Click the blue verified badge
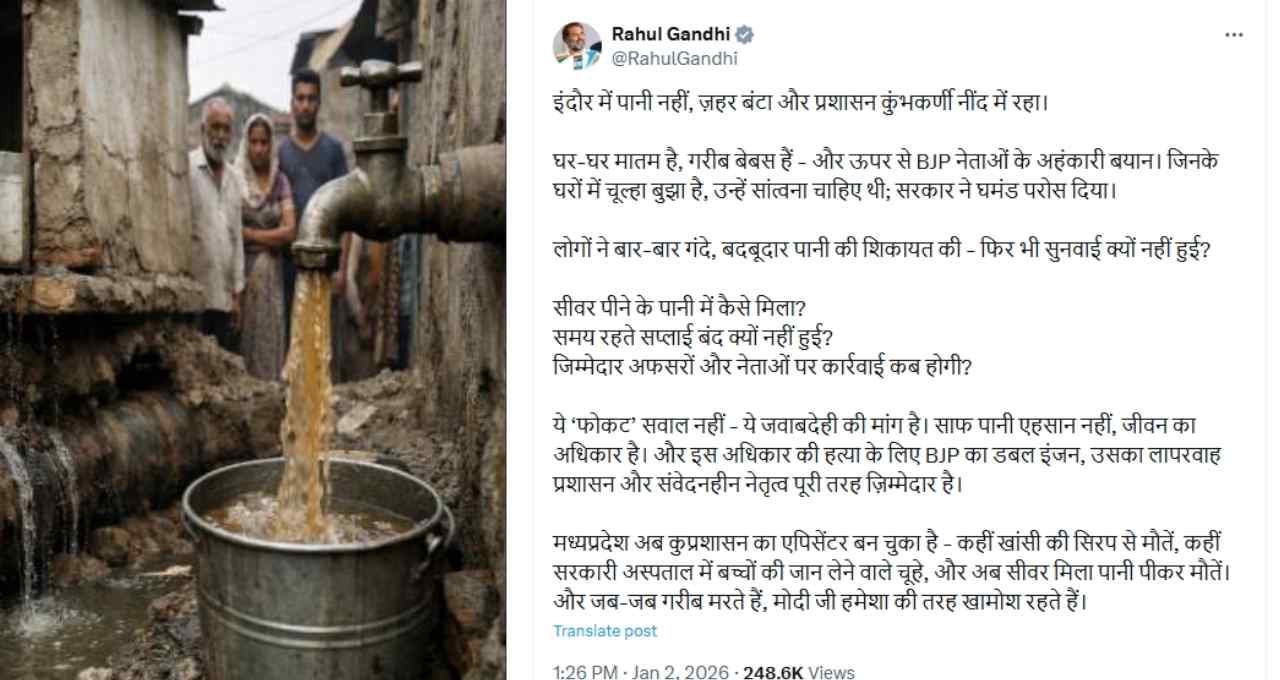 coord(745,35)
